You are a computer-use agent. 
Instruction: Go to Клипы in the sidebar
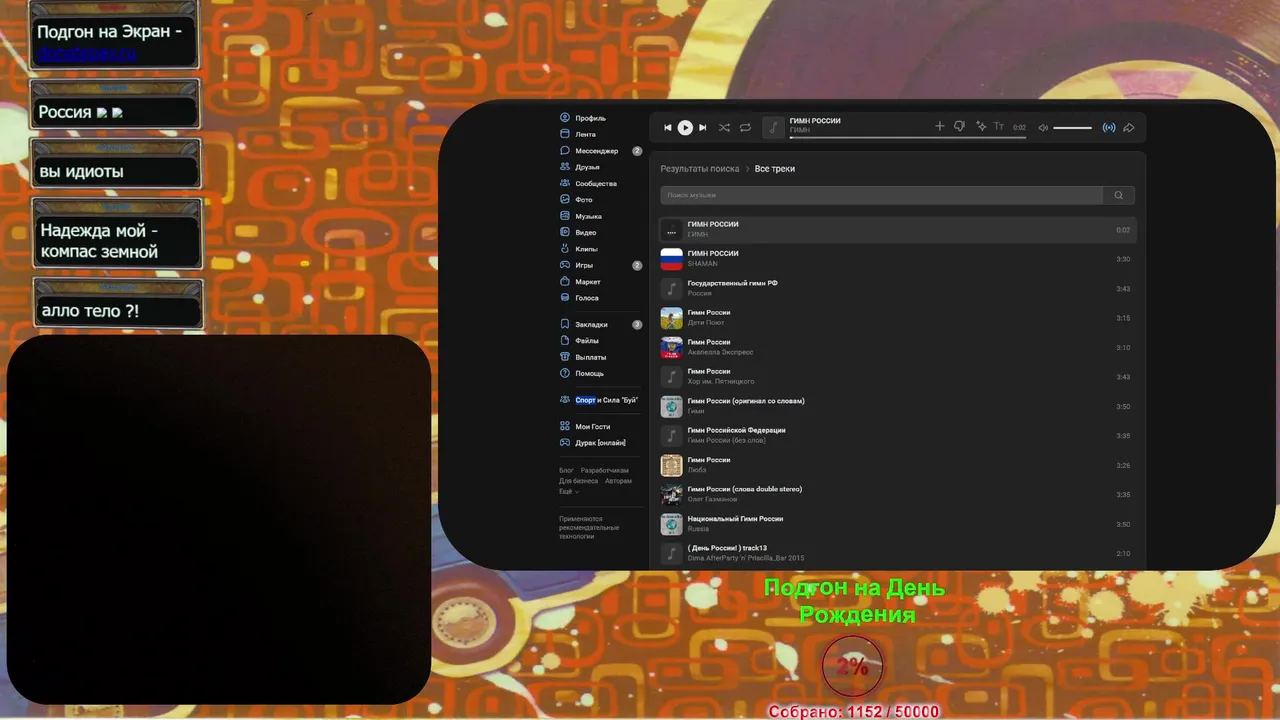click(x=586, y=249)
